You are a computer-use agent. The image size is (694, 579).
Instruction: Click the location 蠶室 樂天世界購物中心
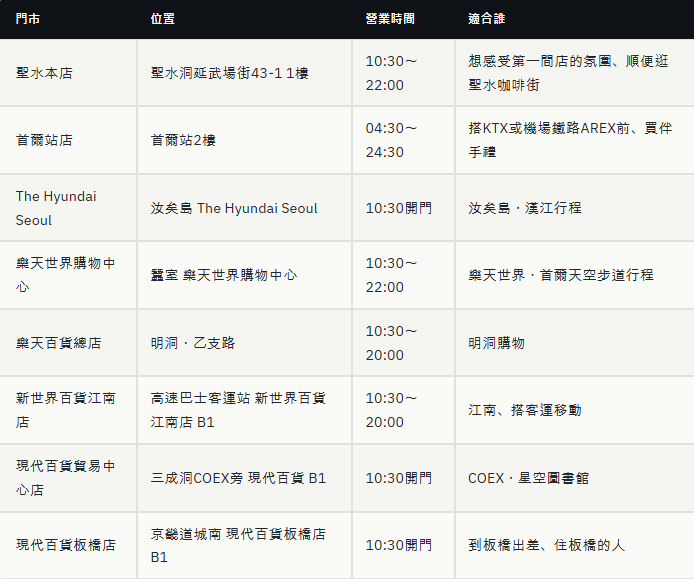(x=224, y=275)
